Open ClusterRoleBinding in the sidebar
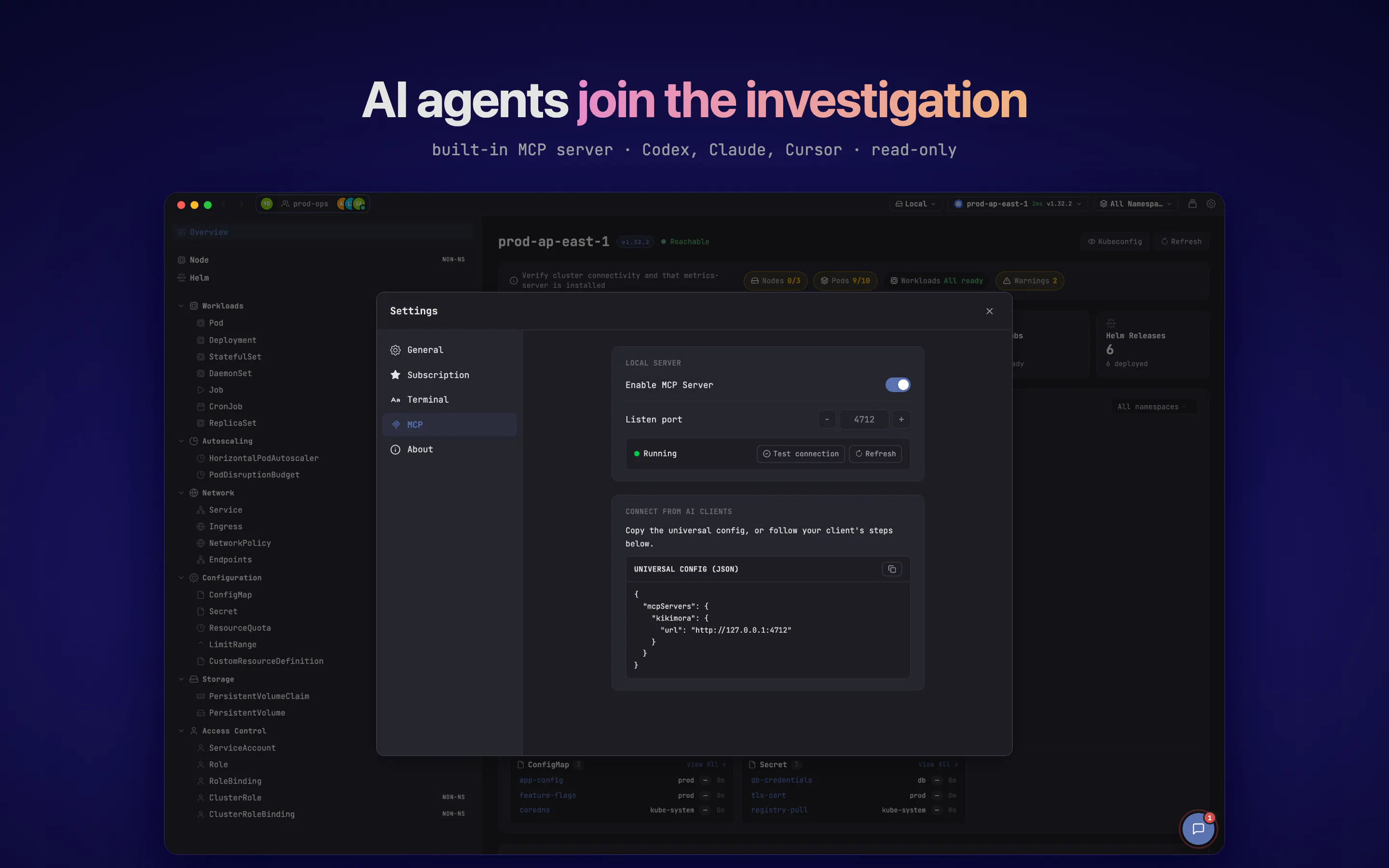Viewport: 1389px width, 868px height. tap(251, 814)
